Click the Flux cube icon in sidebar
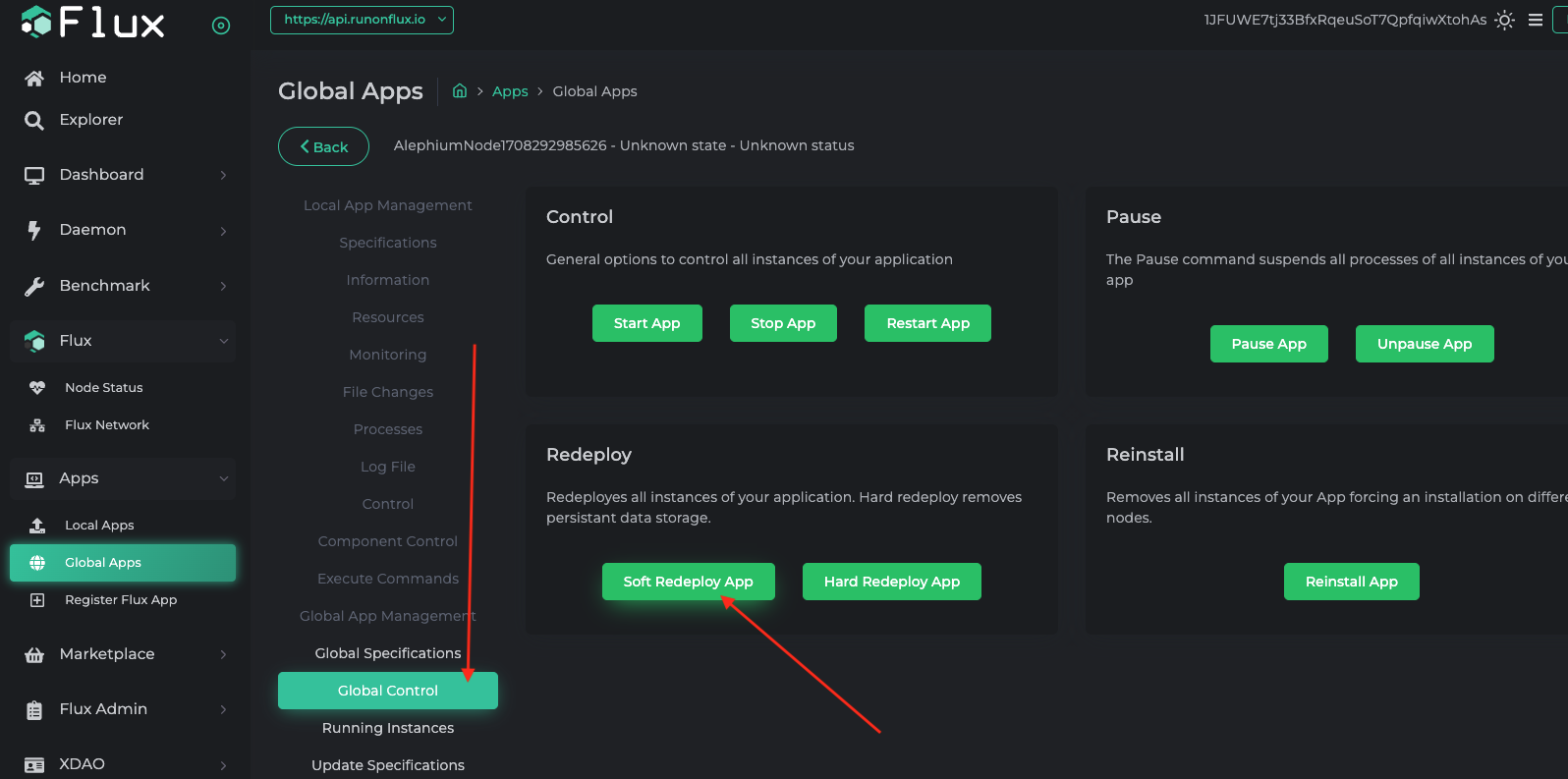1568x779 pixels. (x=34, y=341)
